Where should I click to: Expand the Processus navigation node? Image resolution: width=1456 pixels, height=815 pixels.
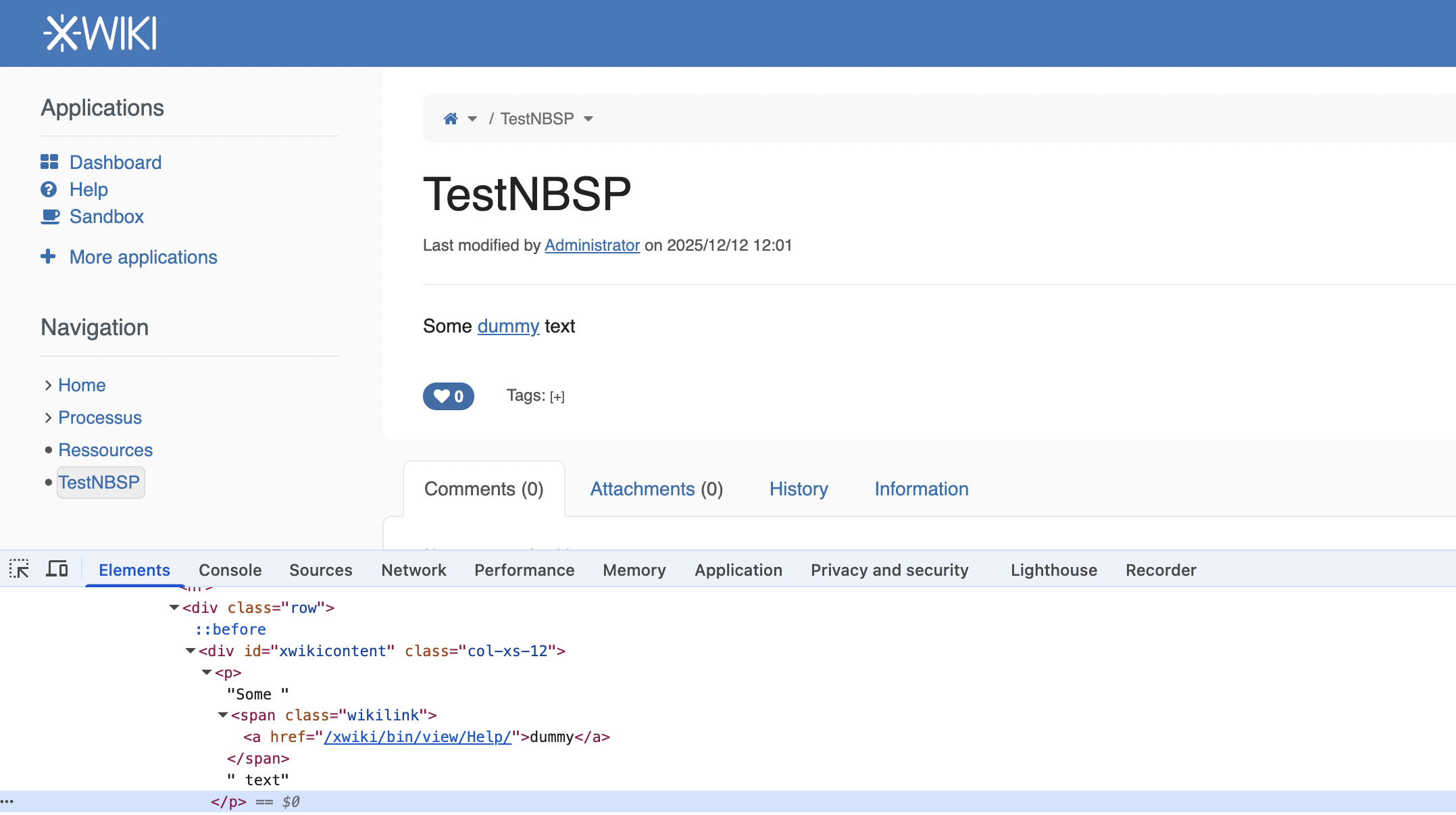(48, 418)
